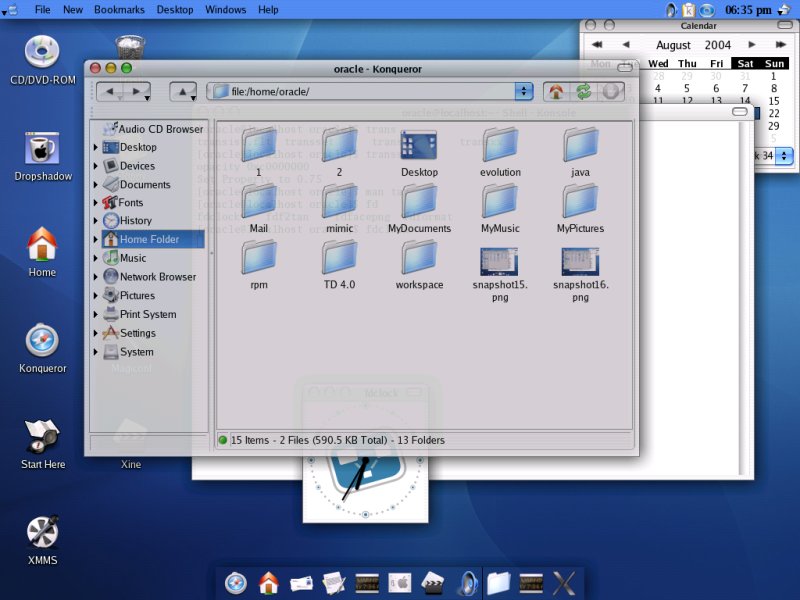This screenshot has height=600, width=800.
Task: Open the File menu
Action: 42,9
